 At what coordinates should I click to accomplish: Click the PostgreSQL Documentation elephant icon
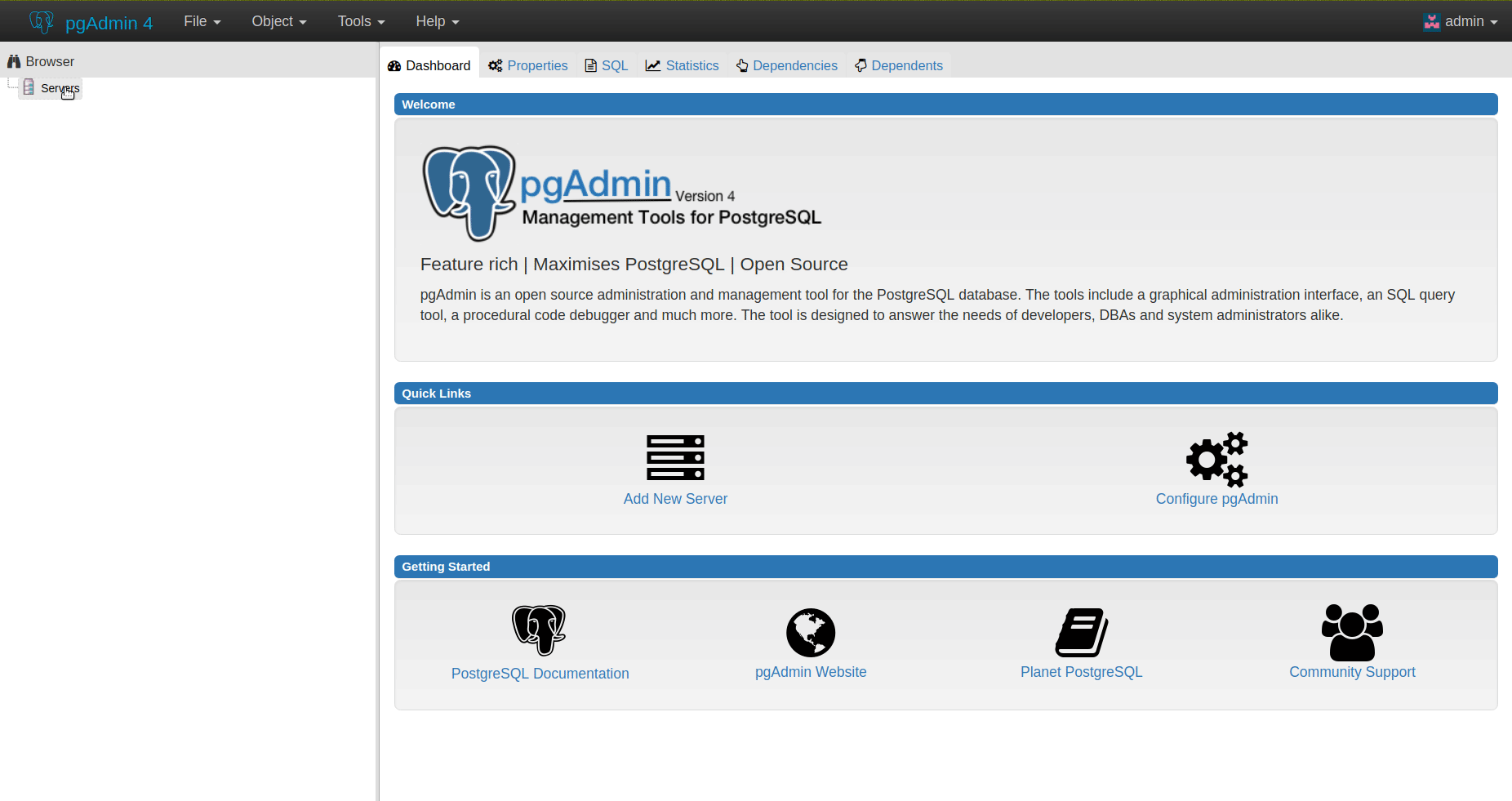tap(539, 630)
